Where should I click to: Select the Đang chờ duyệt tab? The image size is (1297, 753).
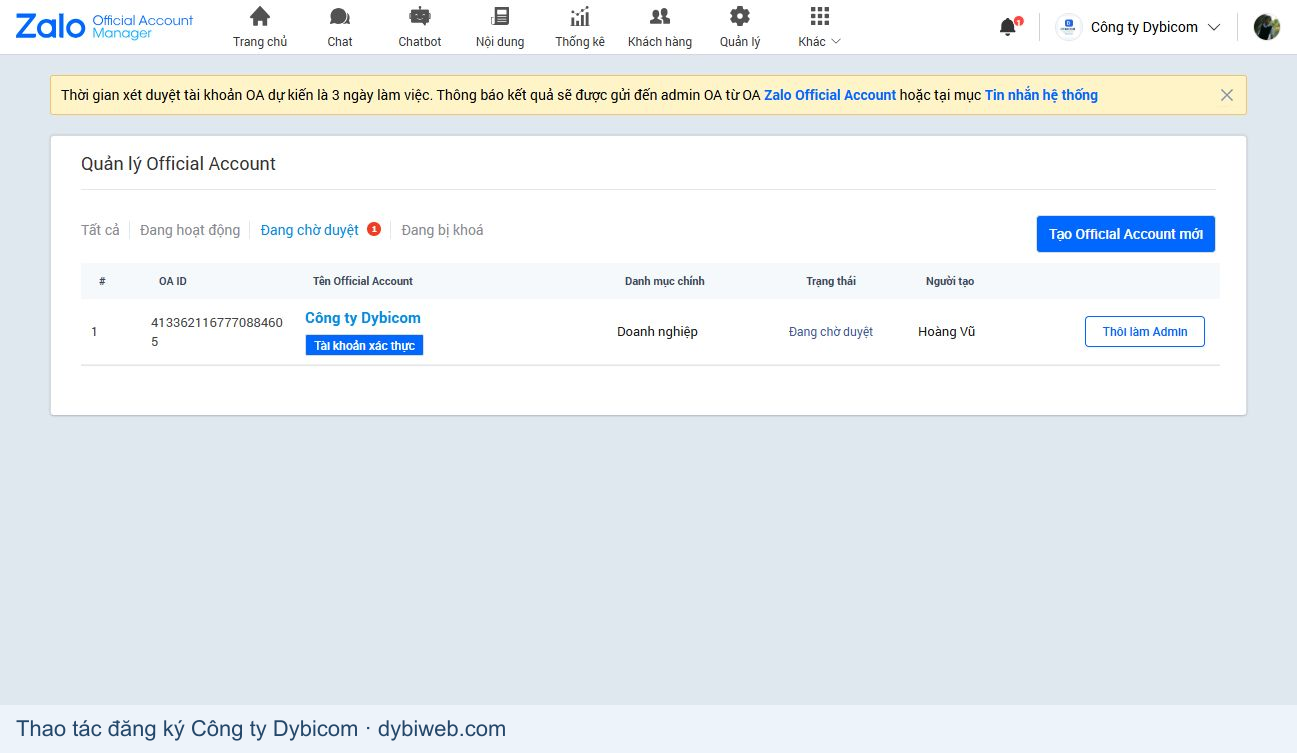point(310,230)
